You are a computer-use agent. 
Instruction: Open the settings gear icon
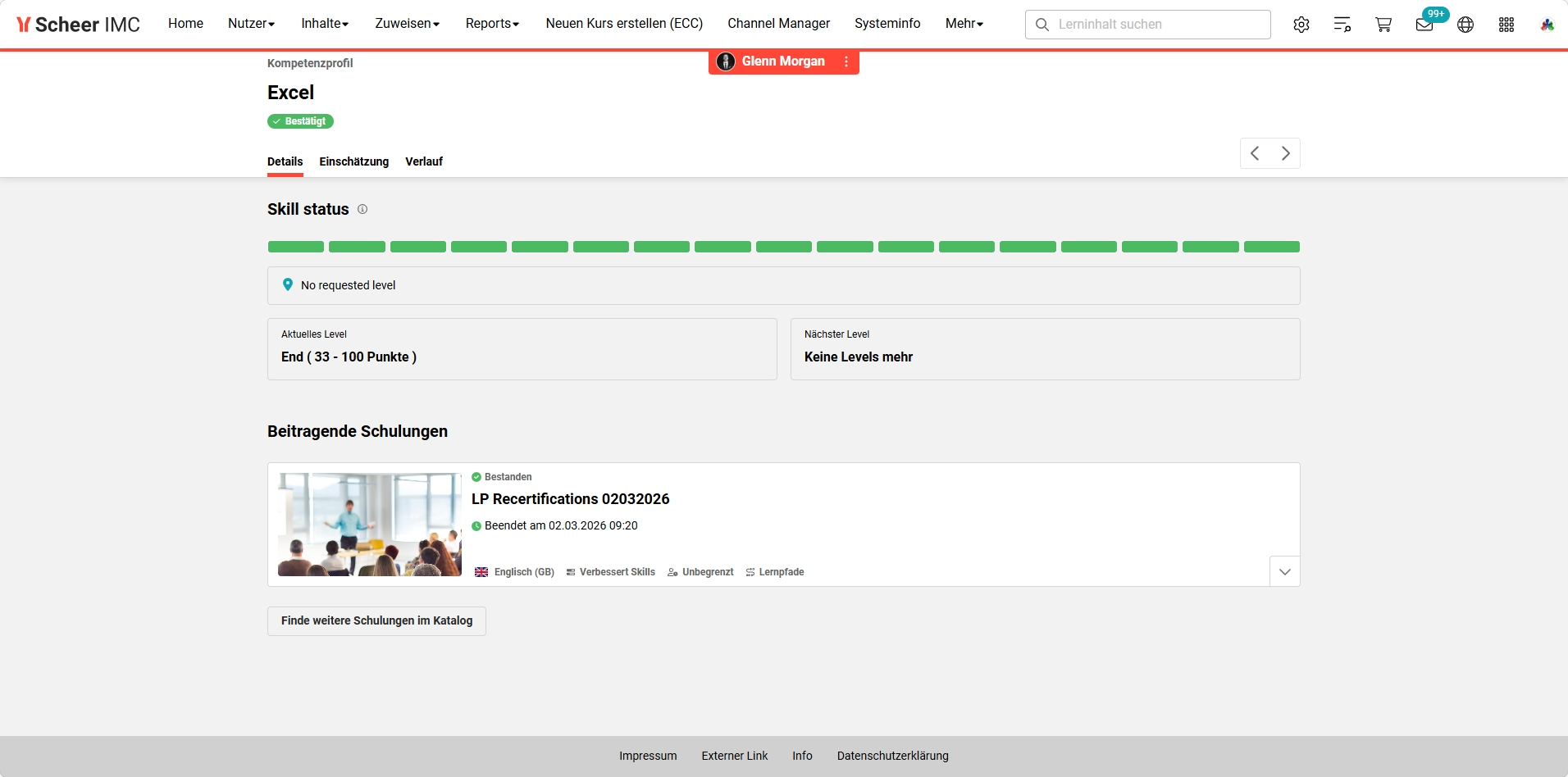coord(1301,25)
